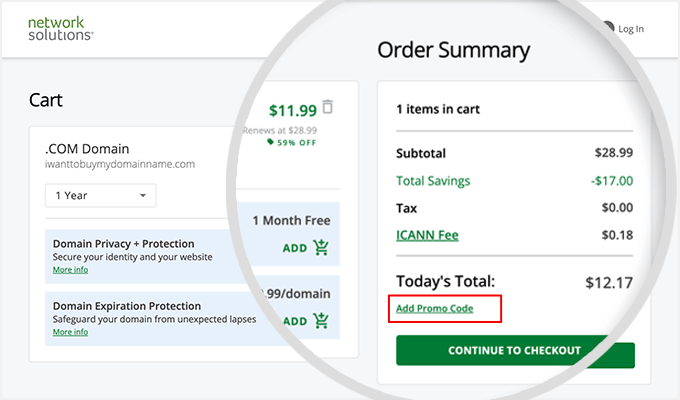Click the iwanttobuymydomainname.com domain text

119,164
